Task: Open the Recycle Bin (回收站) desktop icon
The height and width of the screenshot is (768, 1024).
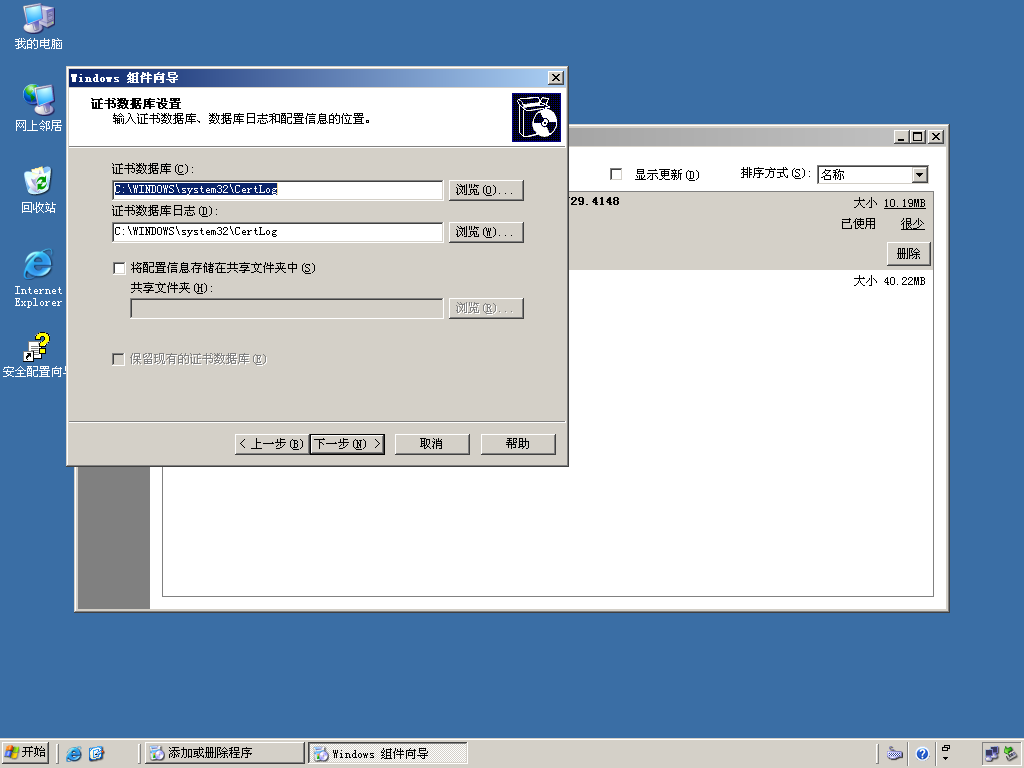Action: point(38,190)
